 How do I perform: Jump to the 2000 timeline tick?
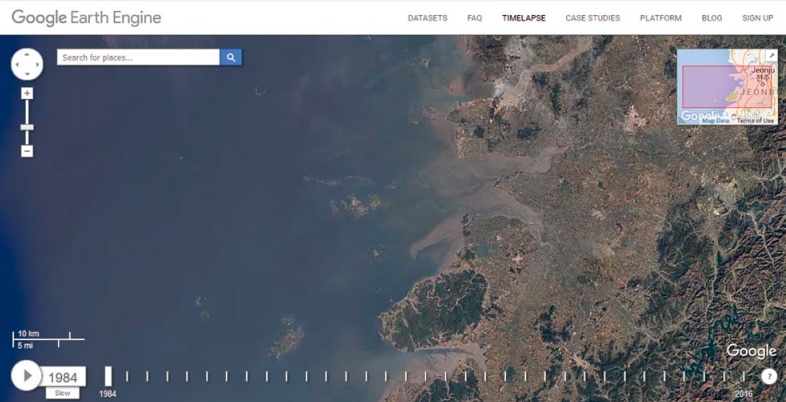click(x=426, y=376)
